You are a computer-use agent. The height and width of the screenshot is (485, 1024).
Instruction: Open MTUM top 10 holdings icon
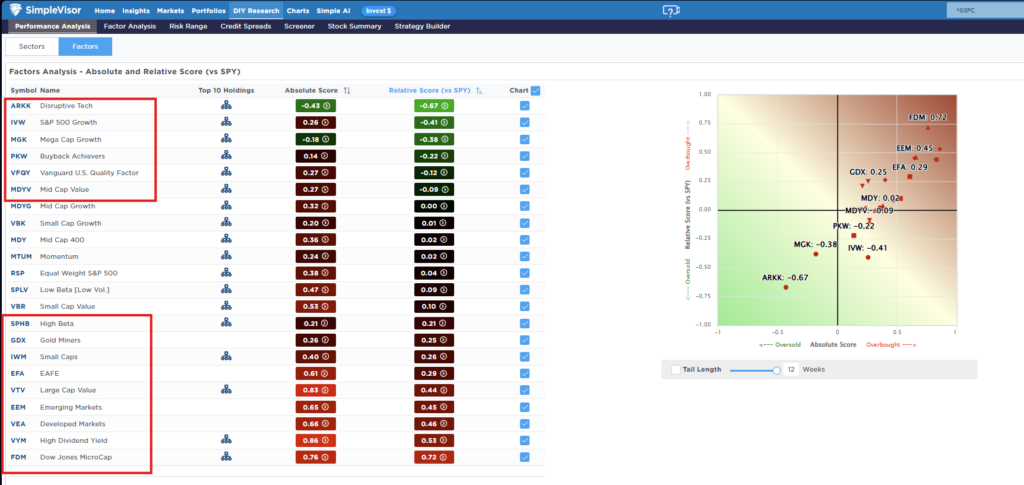pyautogui.click(x=226, y=256)
